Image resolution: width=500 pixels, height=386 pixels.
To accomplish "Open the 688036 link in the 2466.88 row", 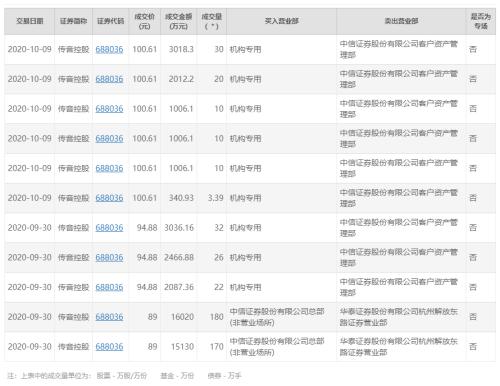I will [109, 257].
